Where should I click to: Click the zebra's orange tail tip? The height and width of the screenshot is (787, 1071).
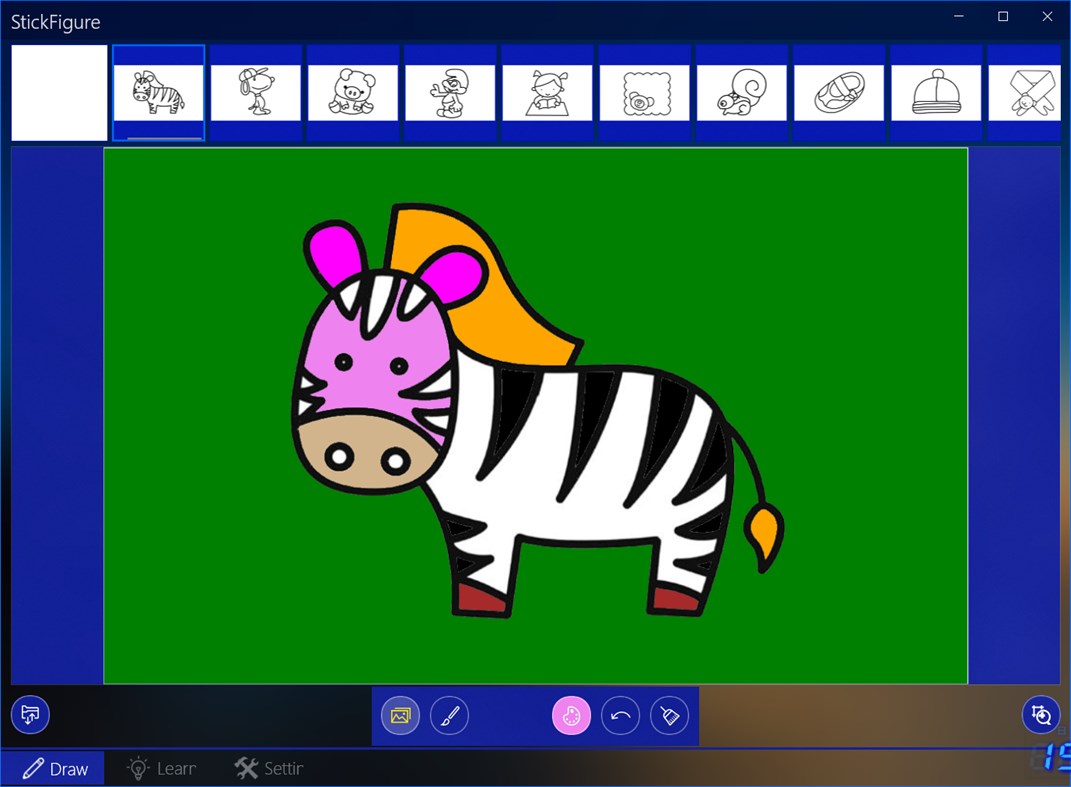(765, 534)
